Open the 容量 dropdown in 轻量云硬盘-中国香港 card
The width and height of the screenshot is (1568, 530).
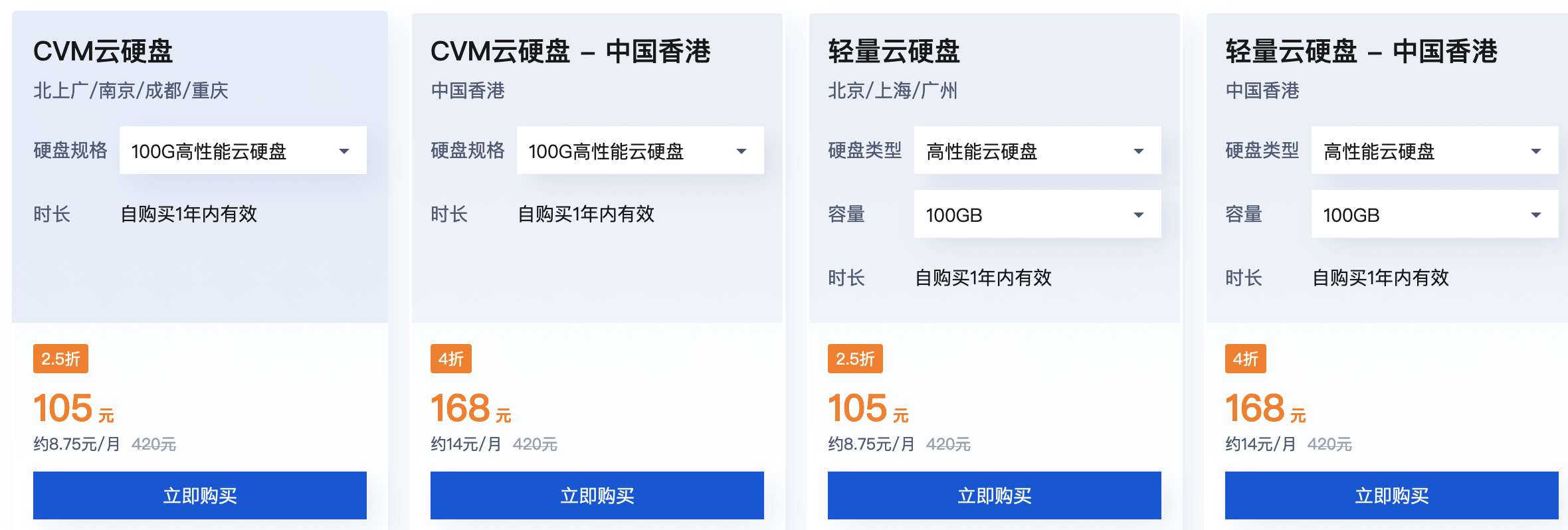tap(1433, 214)
